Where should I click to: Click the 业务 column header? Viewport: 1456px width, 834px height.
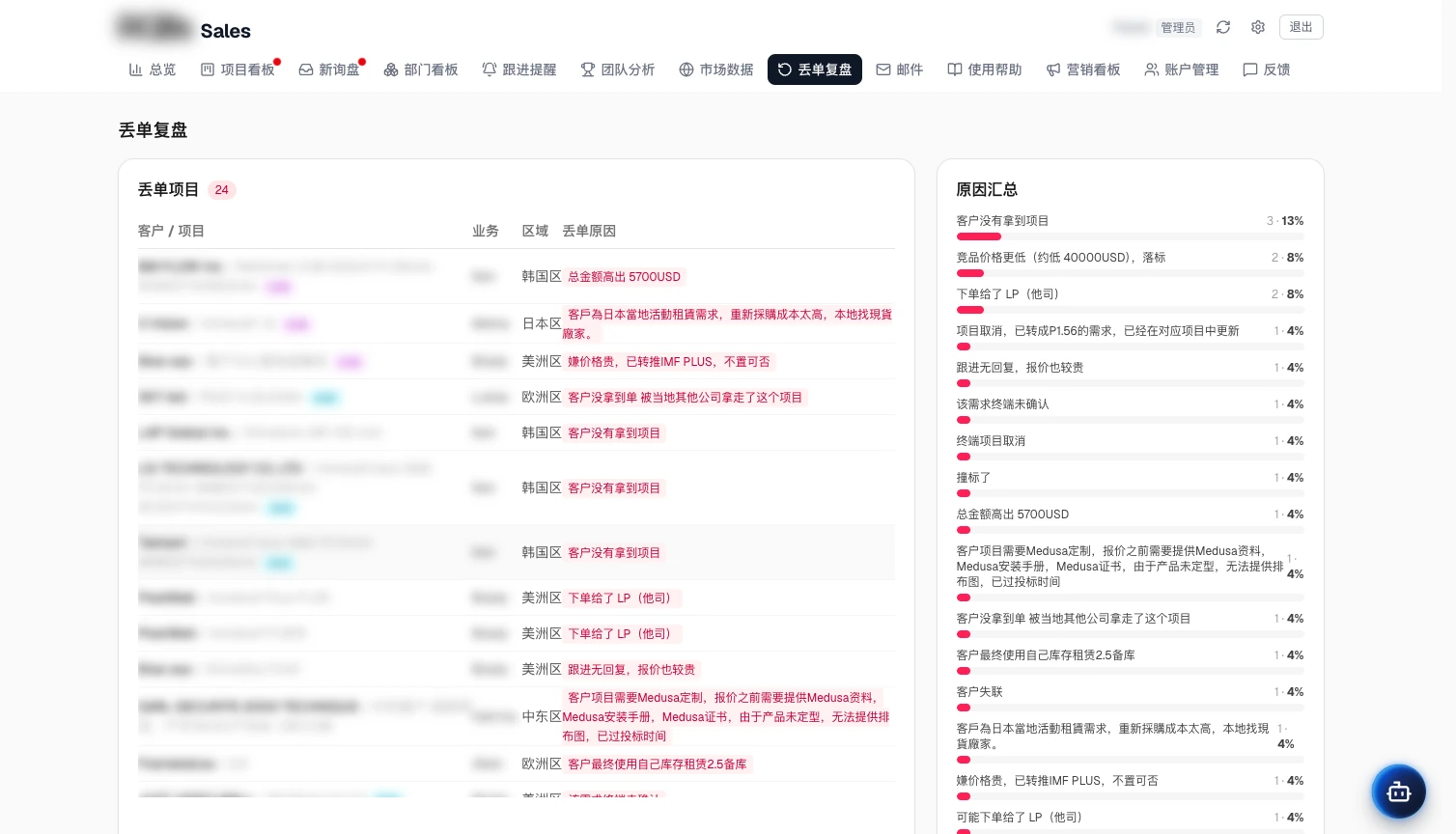coord(486,231)
